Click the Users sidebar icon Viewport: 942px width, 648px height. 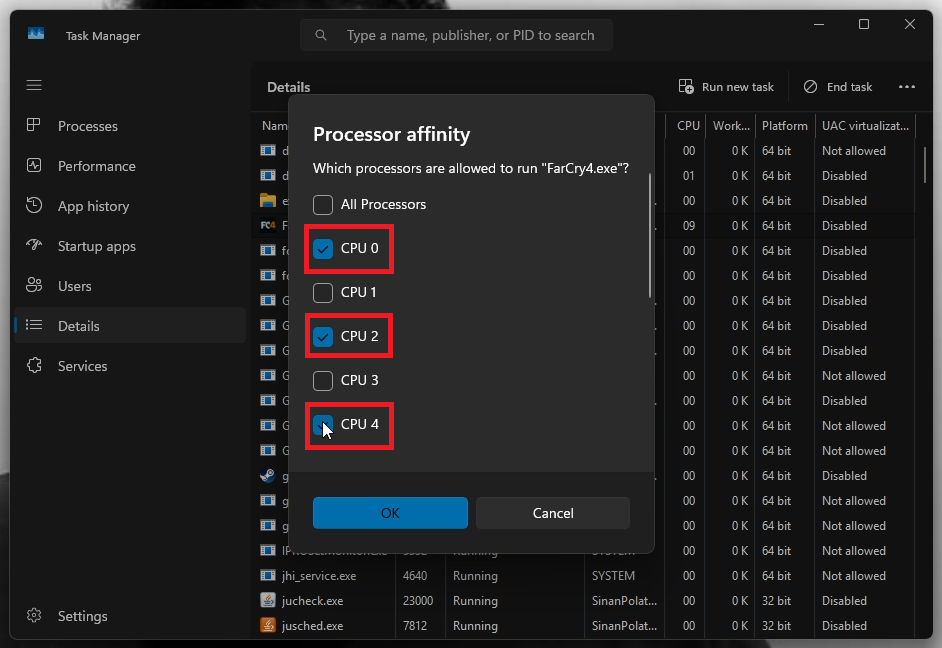tap(34, 285)
